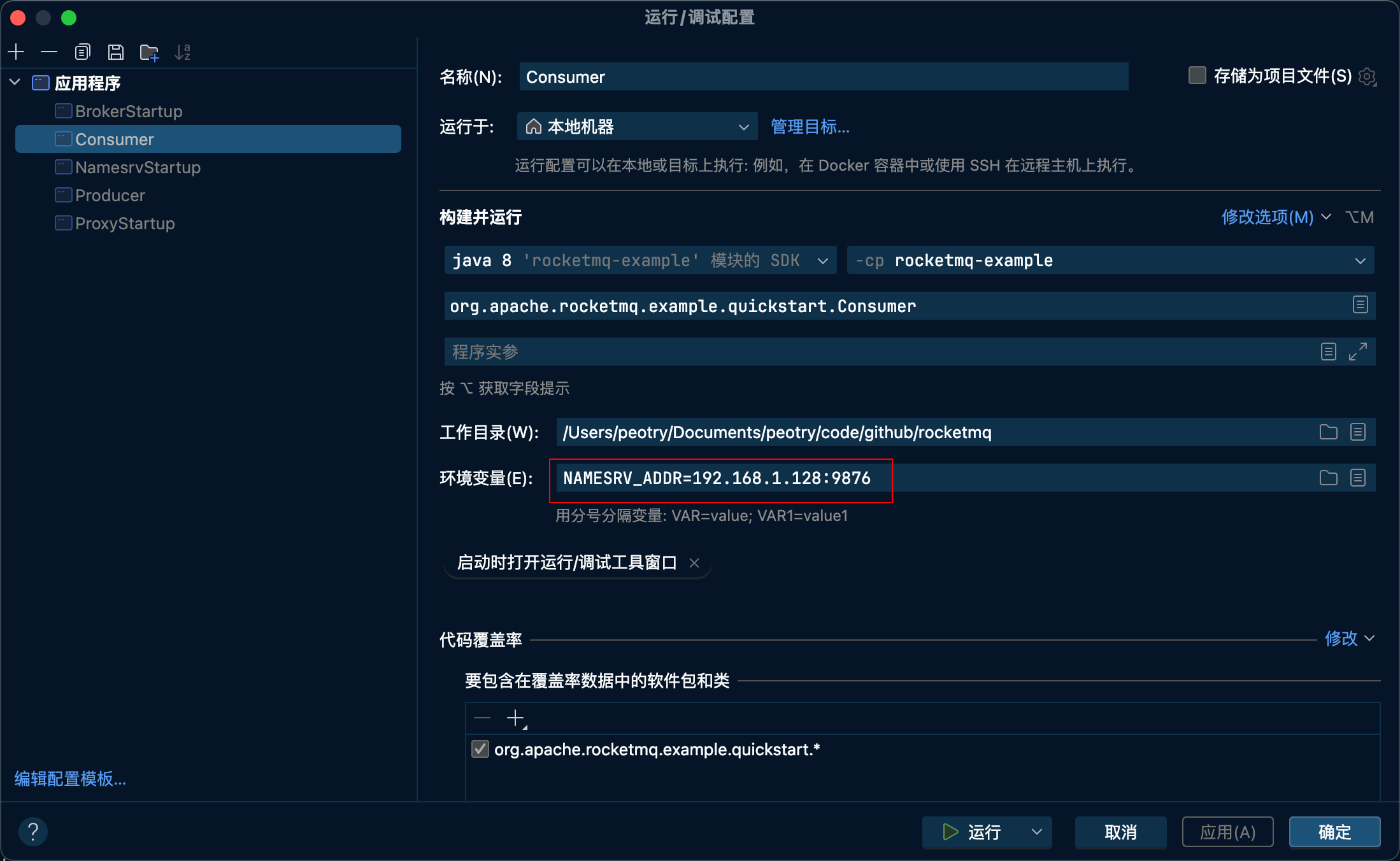Click the 应用程序 folder icon

coord(41,83)
